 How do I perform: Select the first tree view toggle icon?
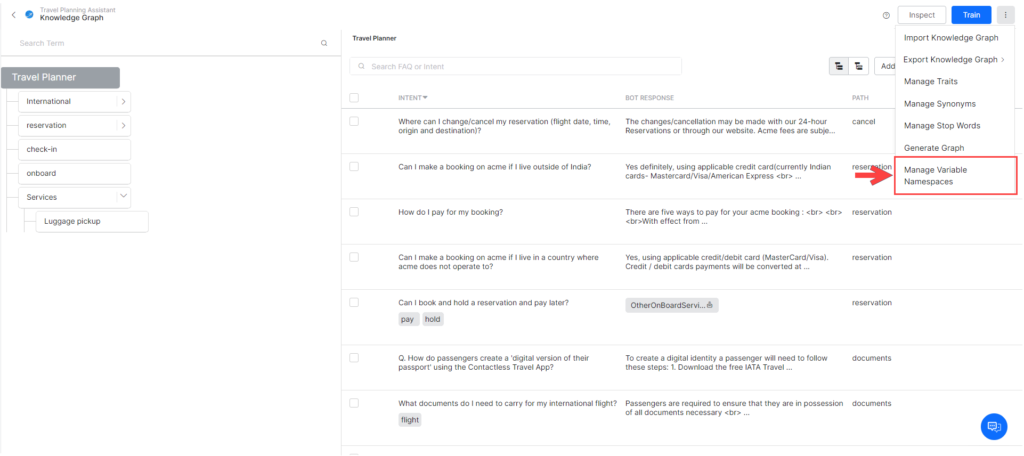point(838,66)
